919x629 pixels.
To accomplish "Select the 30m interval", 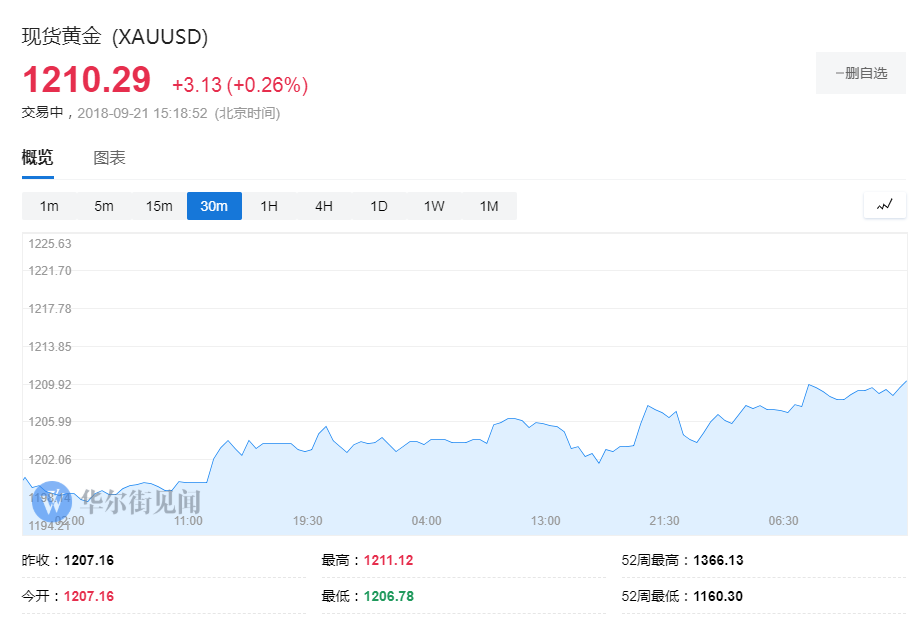I will [214, 206].
